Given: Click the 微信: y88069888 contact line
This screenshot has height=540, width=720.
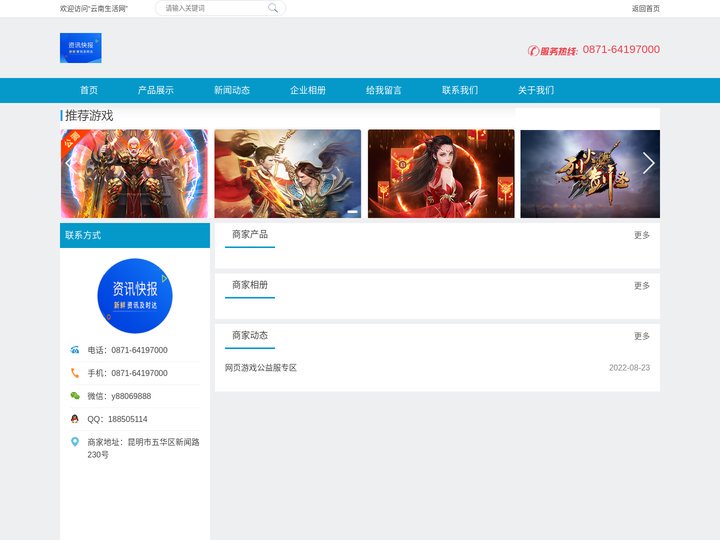Looking at the screenshot, I should coord(119,396).
